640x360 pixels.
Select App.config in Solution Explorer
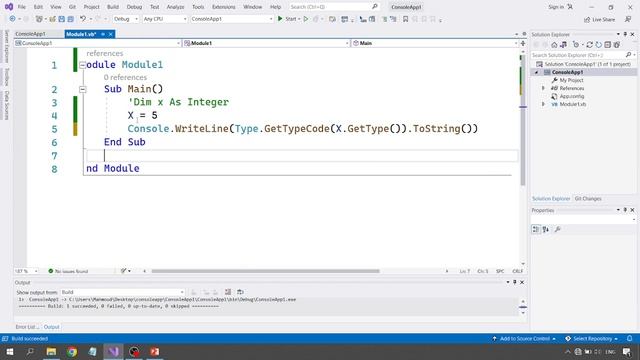tap(571, 96)
